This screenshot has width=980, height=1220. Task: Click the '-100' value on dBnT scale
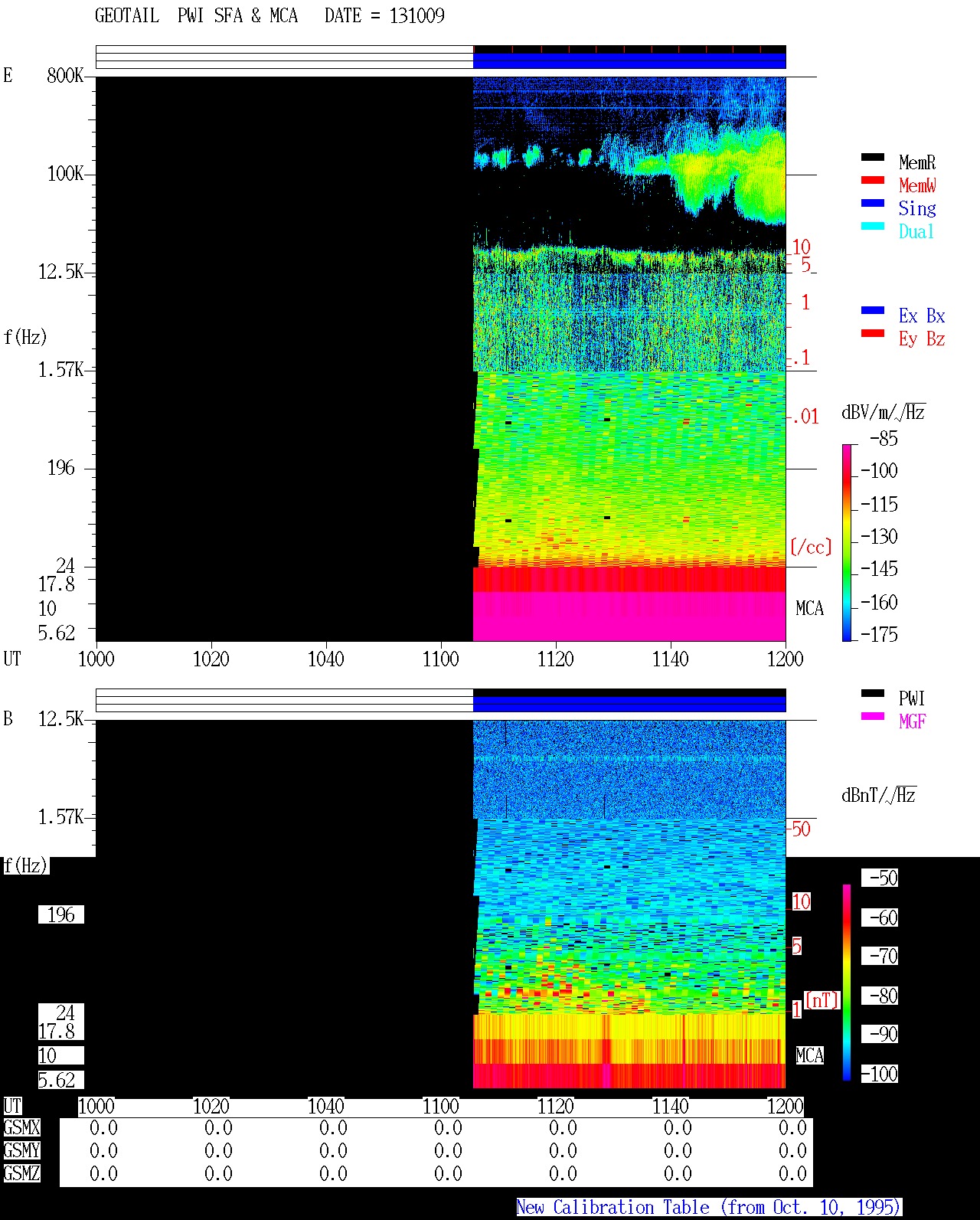(x=879, y=1074)
